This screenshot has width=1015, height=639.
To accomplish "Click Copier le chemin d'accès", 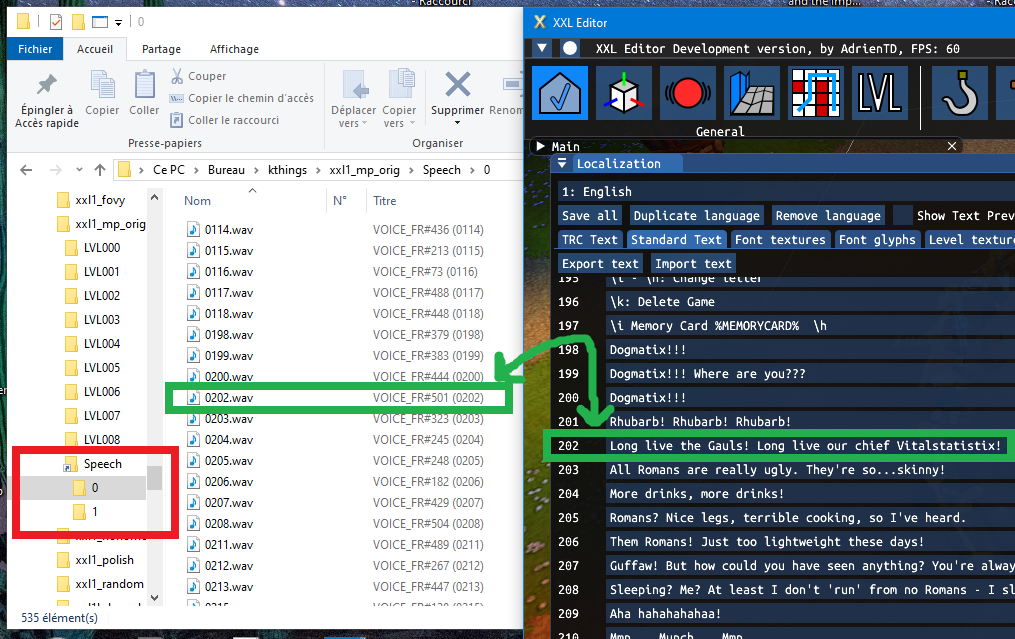I will (242, 98).
